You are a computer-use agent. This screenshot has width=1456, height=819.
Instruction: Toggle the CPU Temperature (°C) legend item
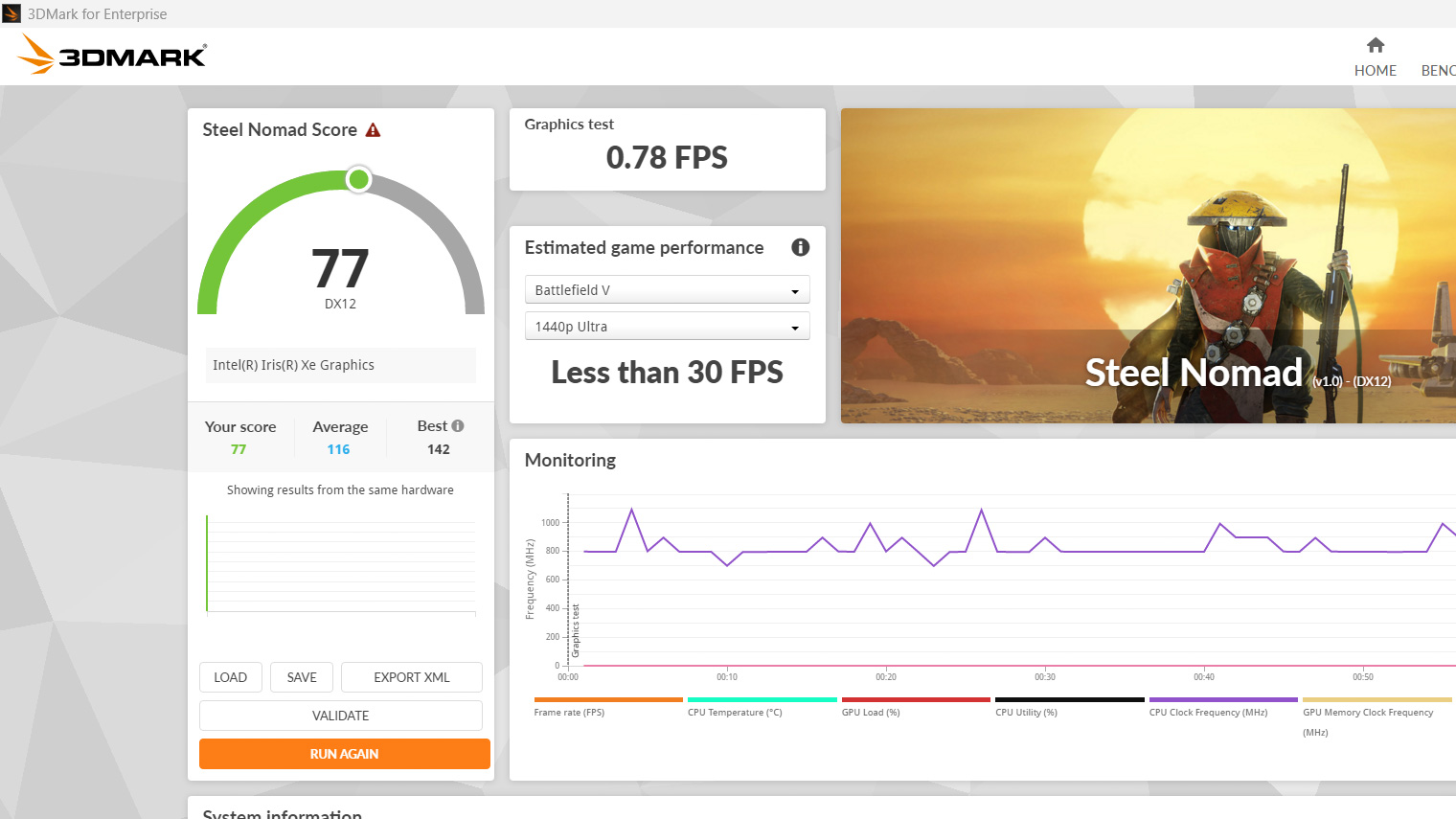tap(762, 707)
